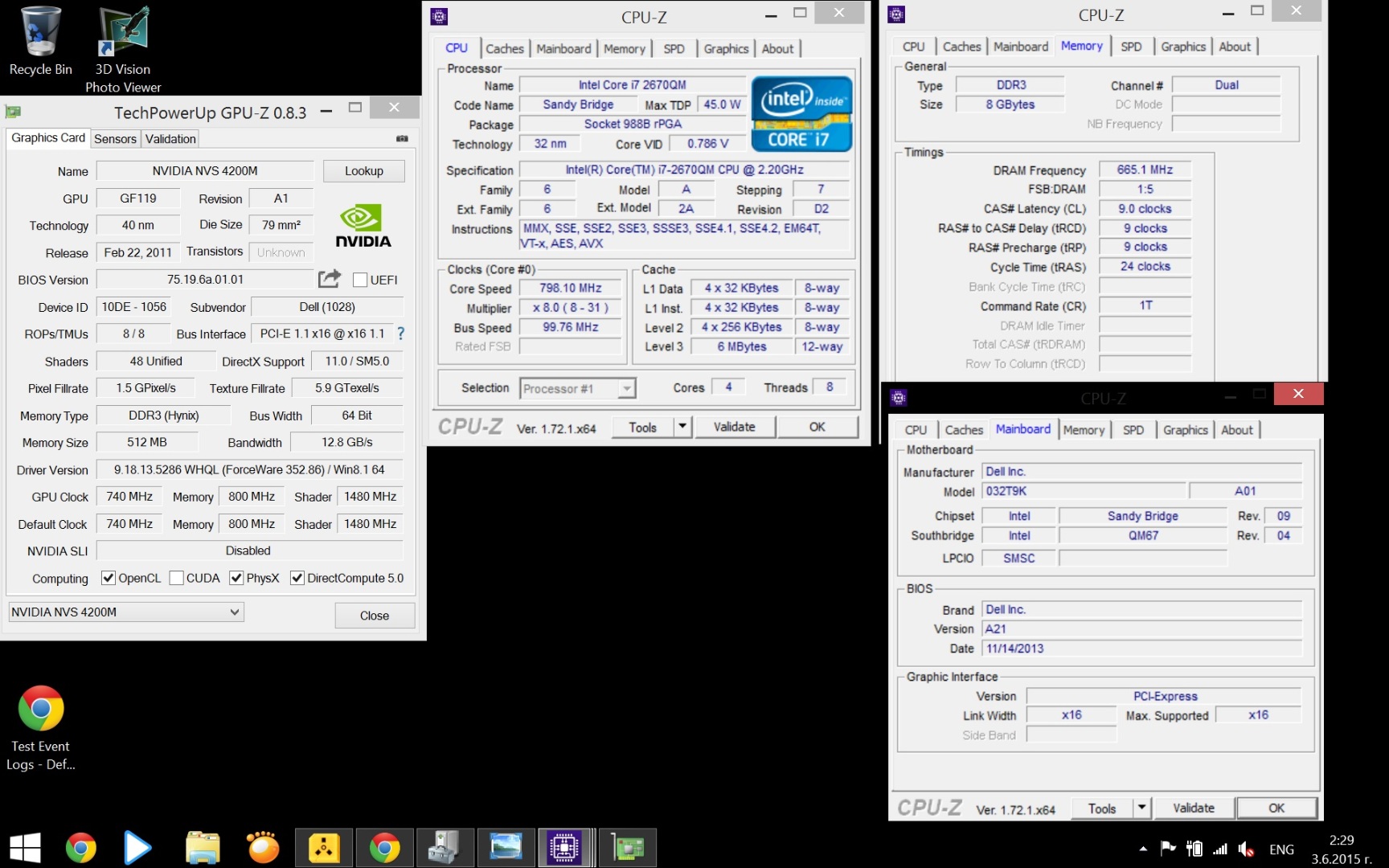Open the photo viewer taskbar icon
The height and width of the screenshot is (868, 1389).
tap(506, 848)
